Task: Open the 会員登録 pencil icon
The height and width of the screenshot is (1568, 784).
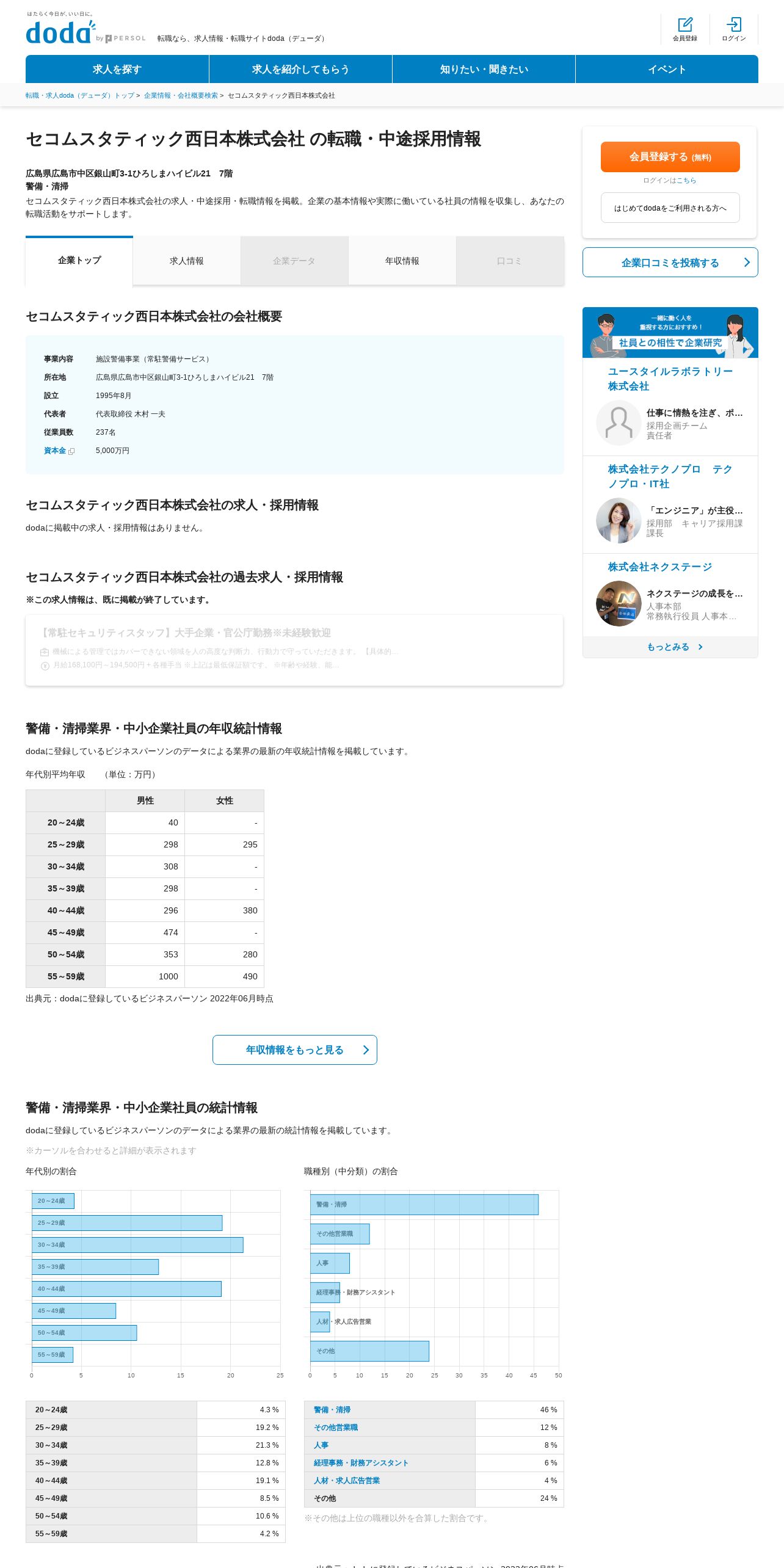Action: (685, 24)
